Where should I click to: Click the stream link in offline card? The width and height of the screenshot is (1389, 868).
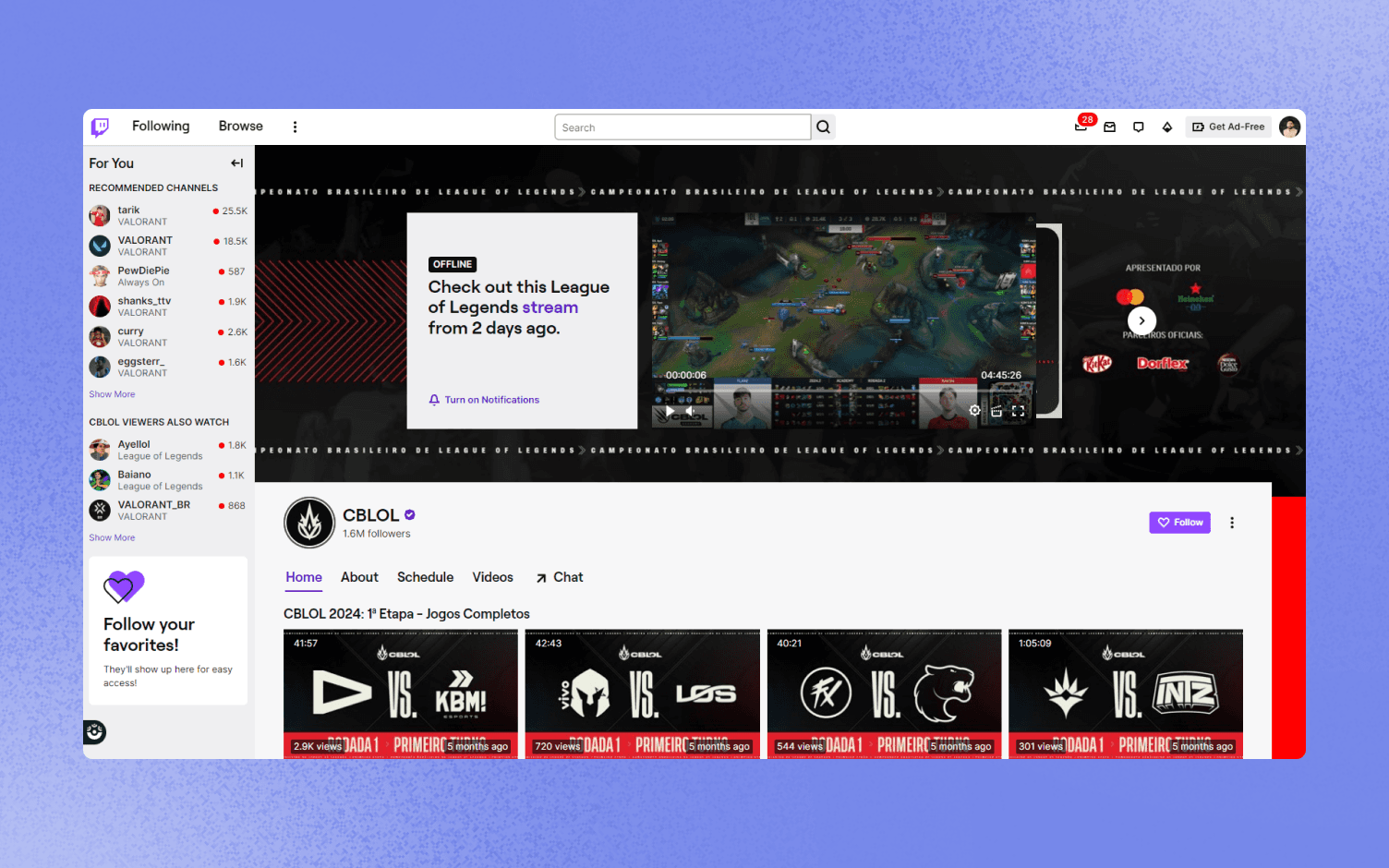pos(550,307)
